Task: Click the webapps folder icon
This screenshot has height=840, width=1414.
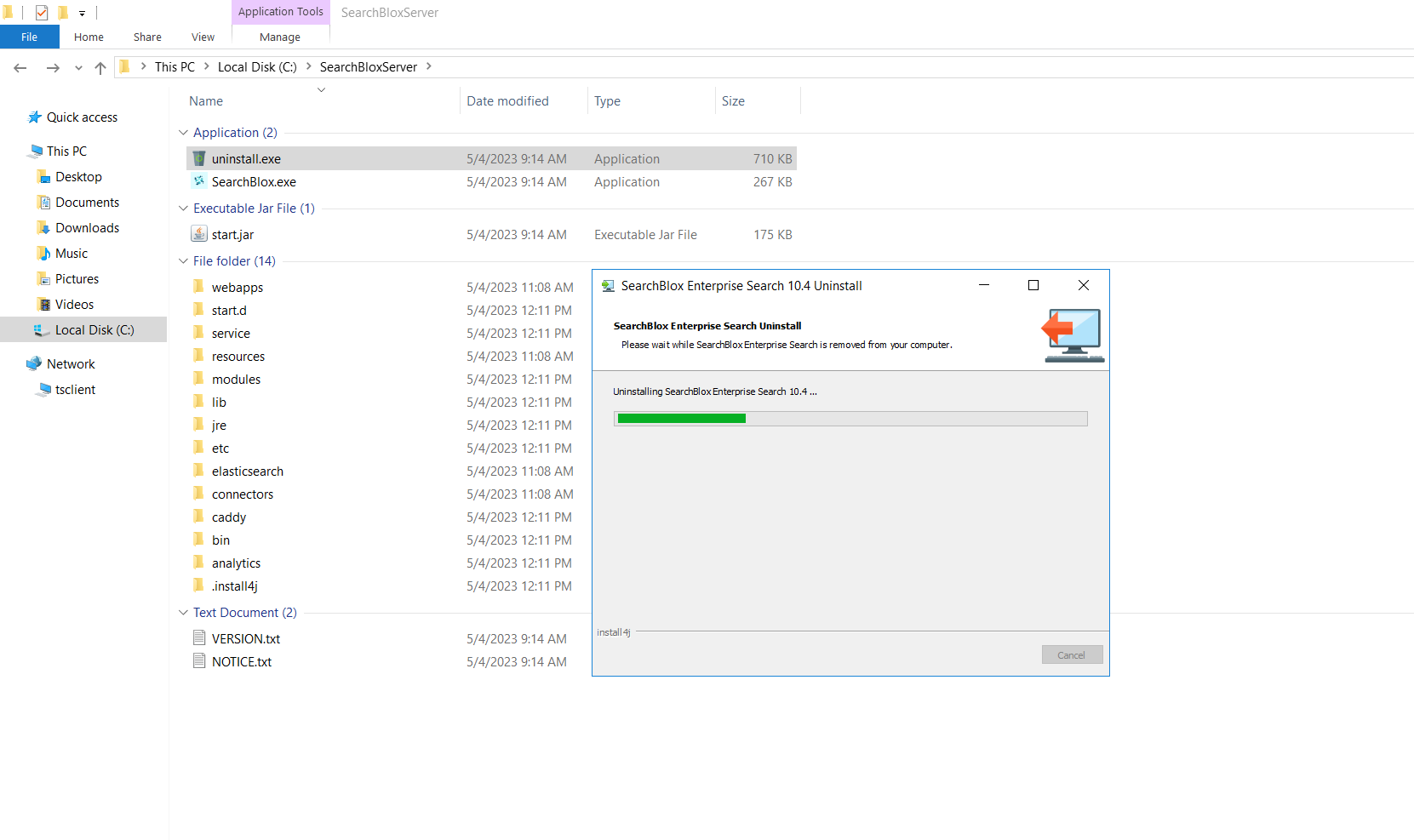Action: click(x=199, y=287)
